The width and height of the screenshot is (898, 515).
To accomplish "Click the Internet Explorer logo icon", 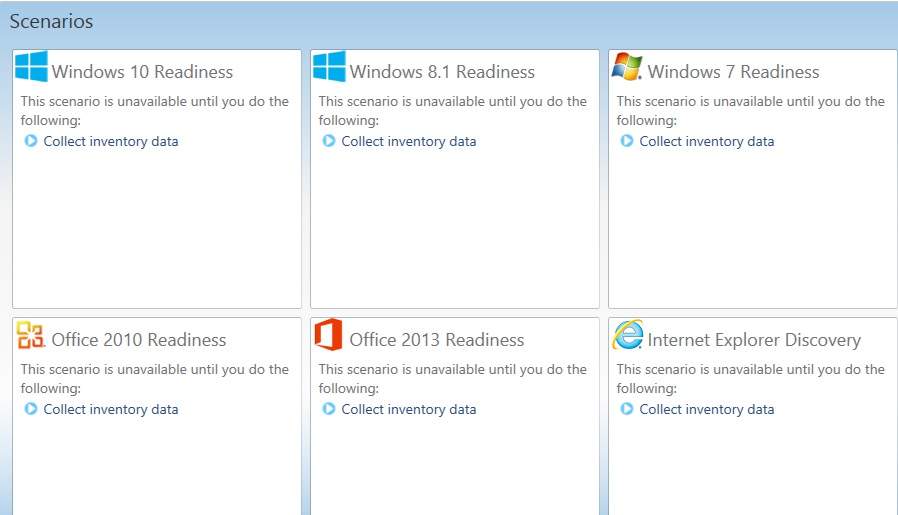I will pos(627,336).
